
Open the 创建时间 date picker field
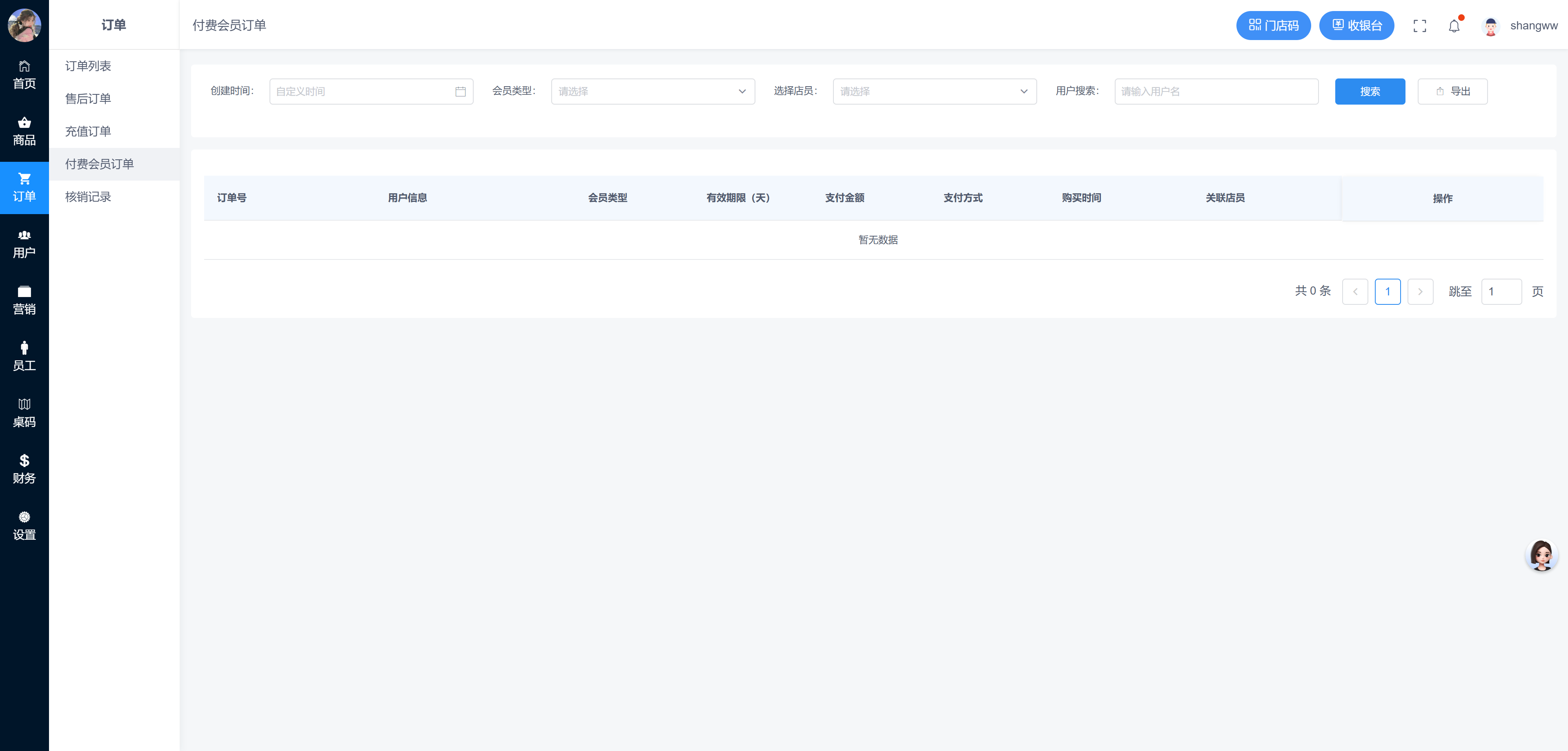[371, 92]
